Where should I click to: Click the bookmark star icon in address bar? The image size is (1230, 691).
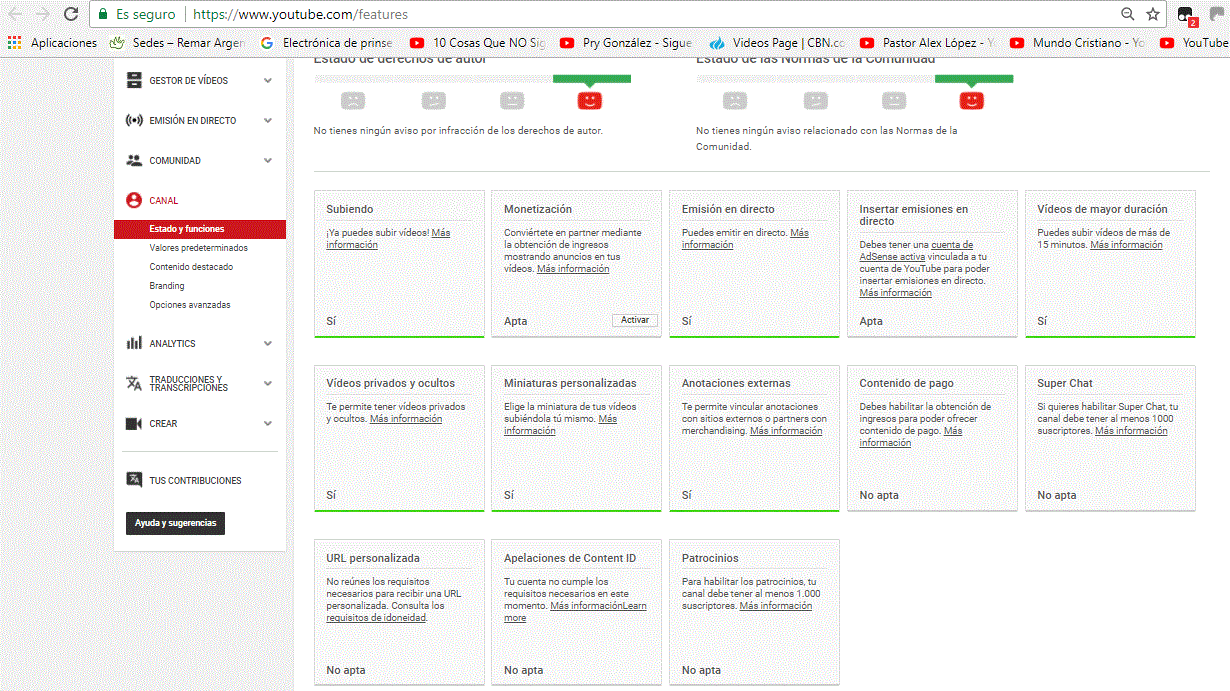[1153, 14]
